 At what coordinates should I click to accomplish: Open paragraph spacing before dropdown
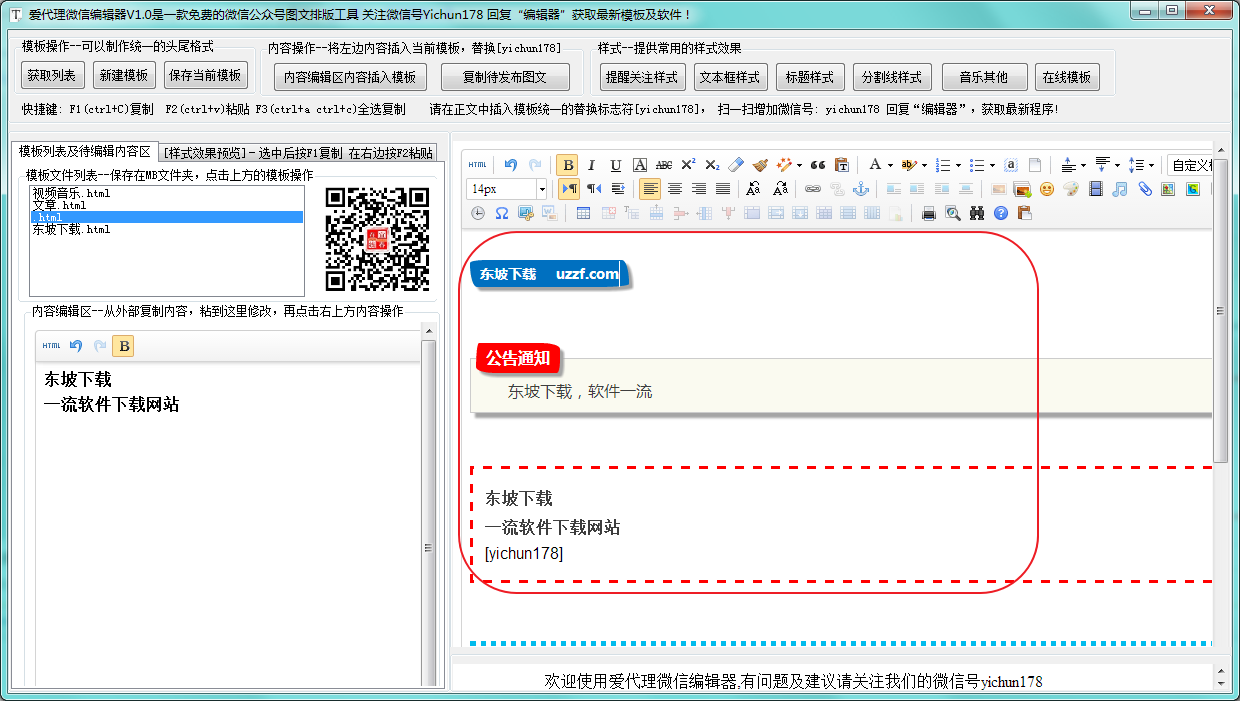pyautogui.click(x=1083, y=165)
